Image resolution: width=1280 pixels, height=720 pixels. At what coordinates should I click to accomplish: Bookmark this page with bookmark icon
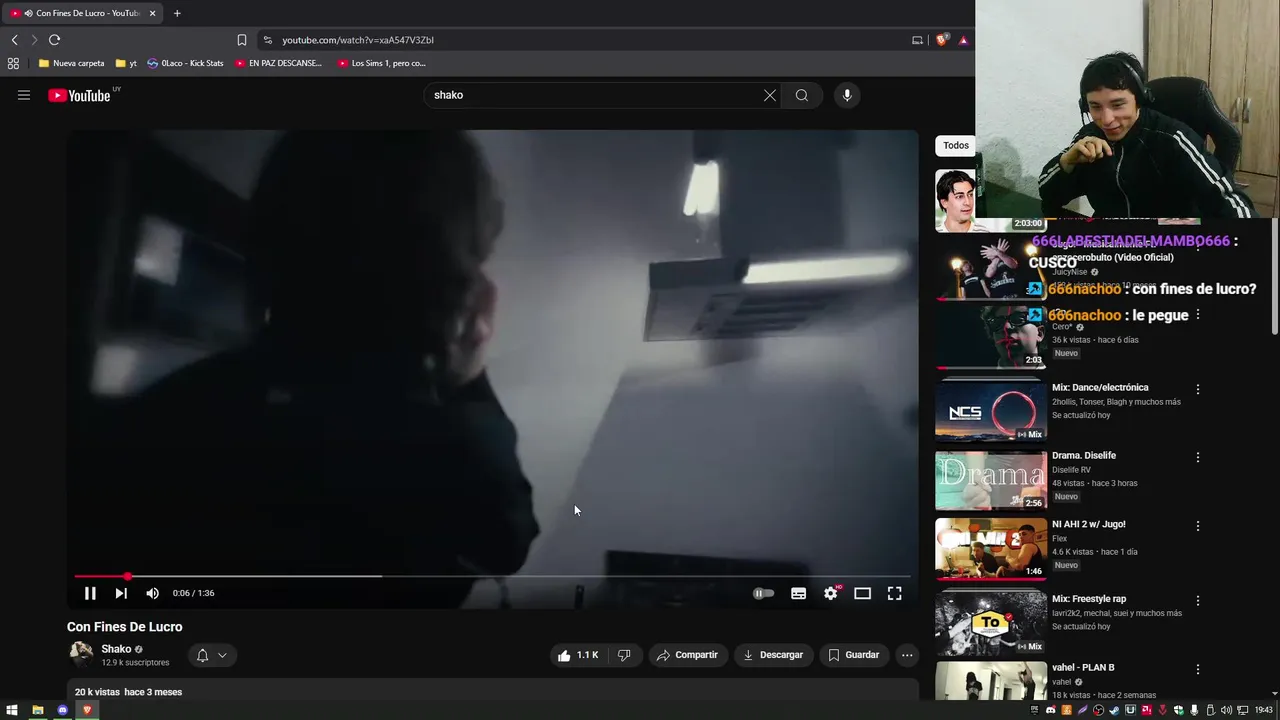click(x=242, y=40)
